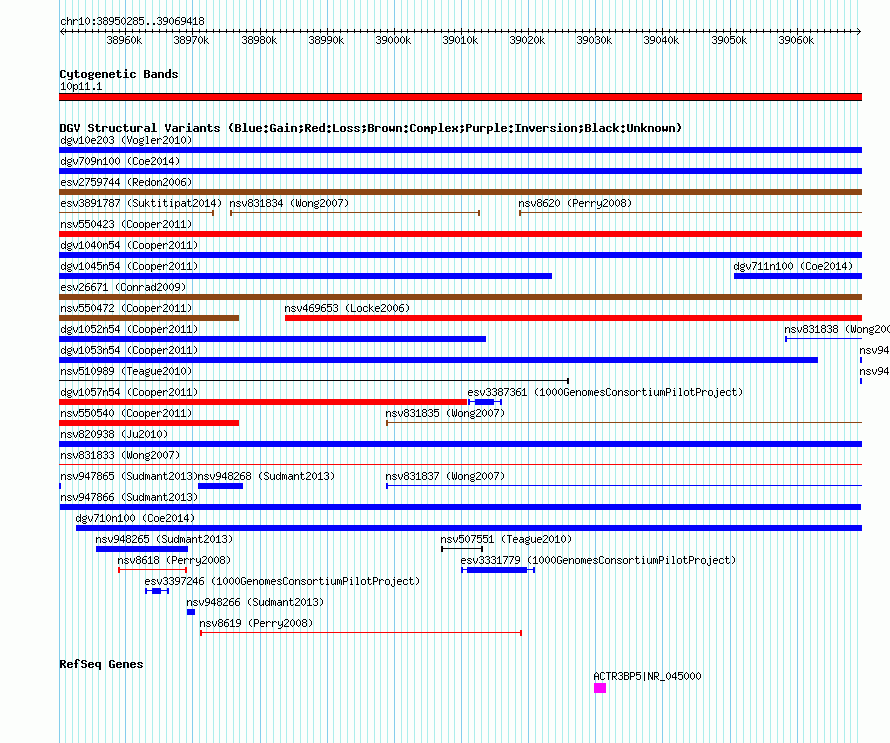Click the 39000k ruler position mark
Screen dimensions: 890x743
pyautogui.click(x=393, y=40)
